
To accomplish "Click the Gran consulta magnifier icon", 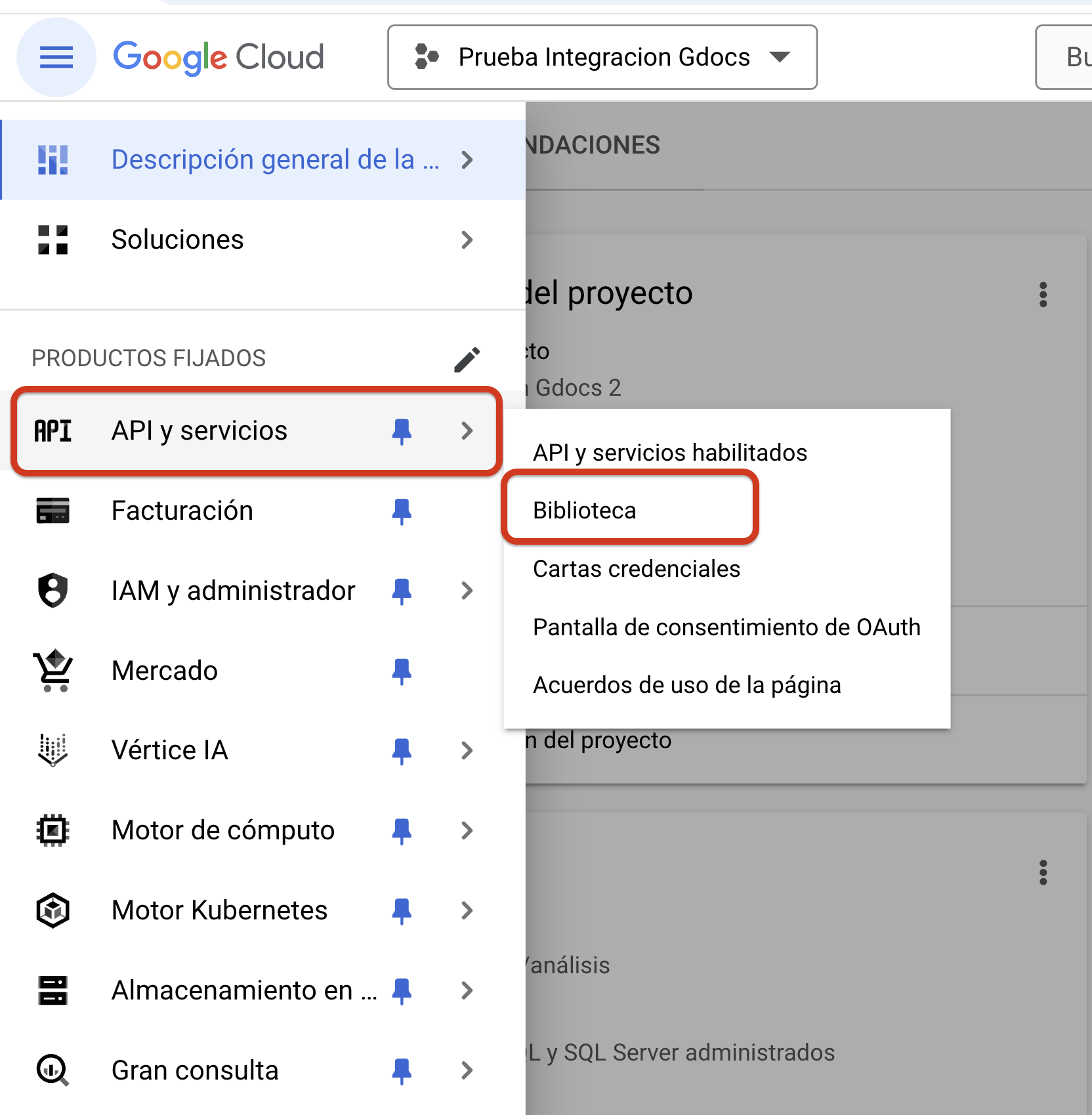I will (53, 1070).
